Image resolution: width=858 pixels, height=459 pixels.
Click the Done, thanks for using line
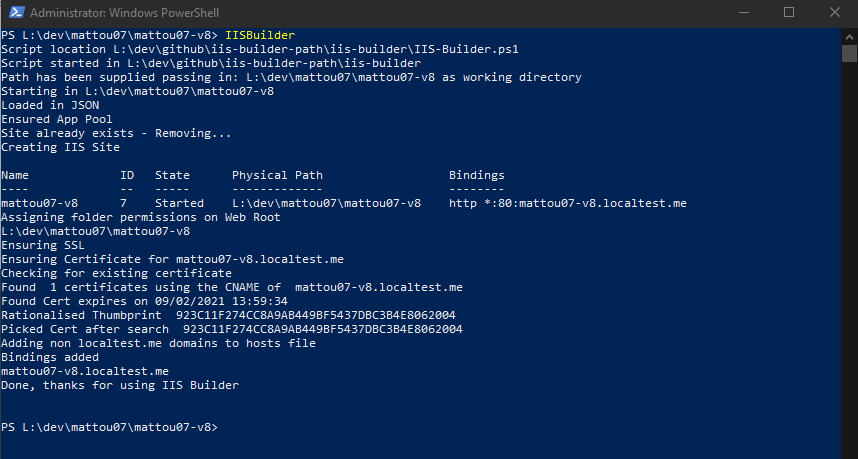coord(120,385)
